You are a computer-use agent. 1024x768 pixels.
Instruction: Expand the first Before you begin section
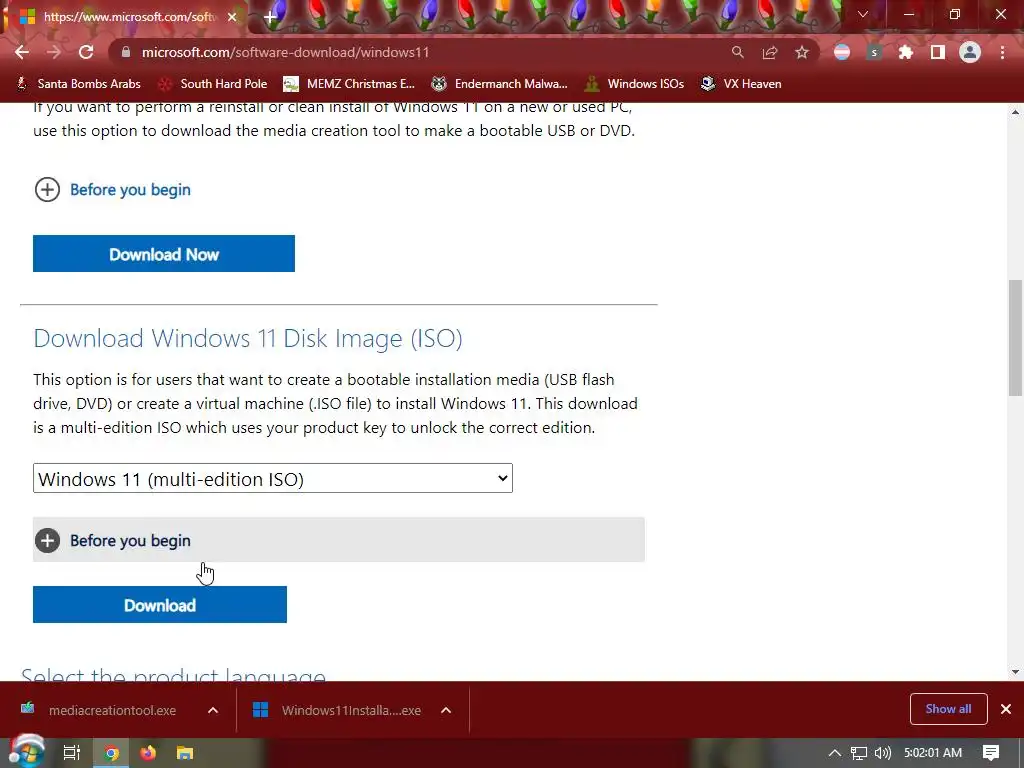pyautogui.click(x=112, y=189)
